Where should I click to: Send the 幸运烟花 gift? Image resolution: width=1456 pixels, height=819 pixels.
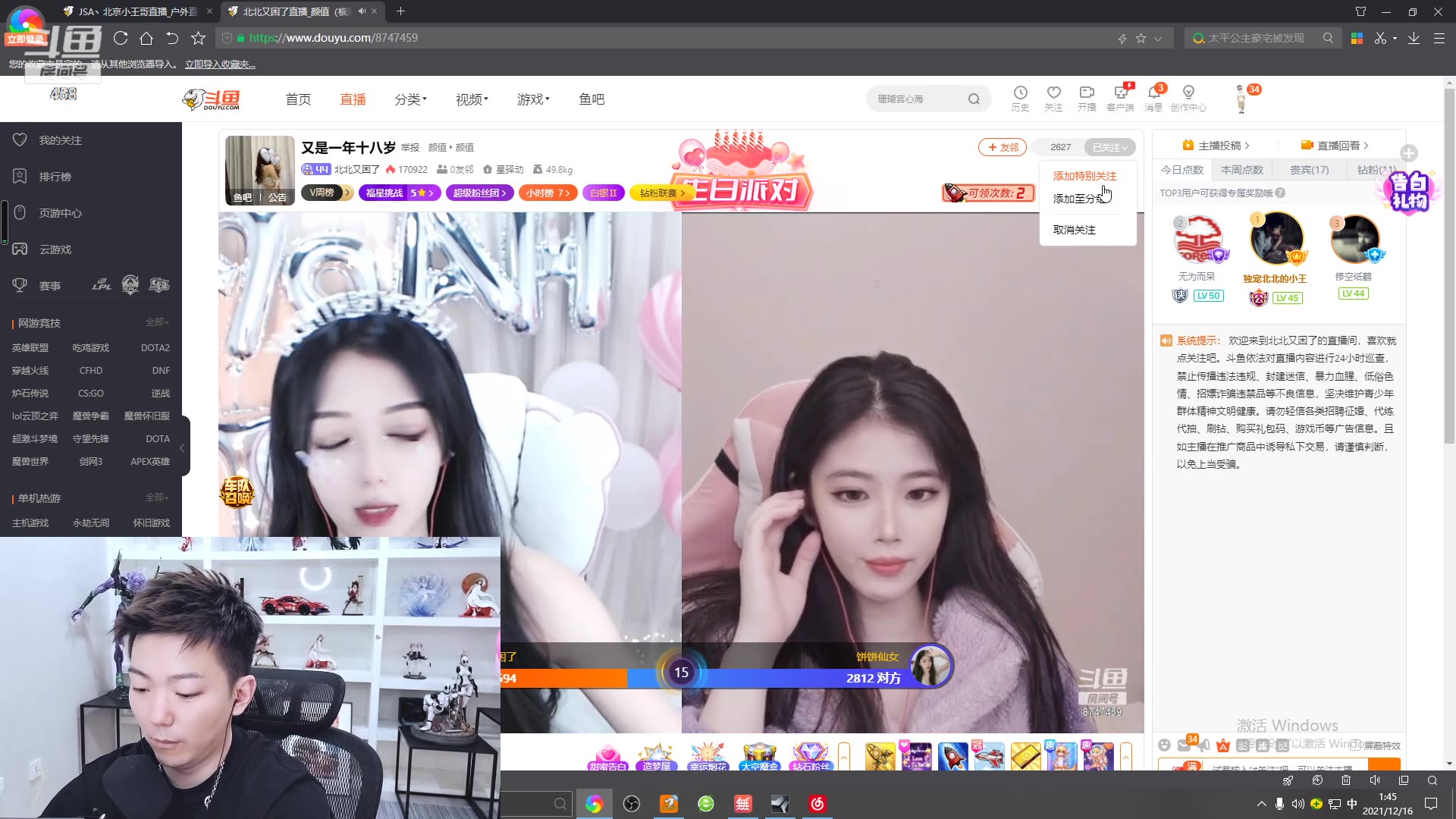pyautogui.click(x=707, y=757)
